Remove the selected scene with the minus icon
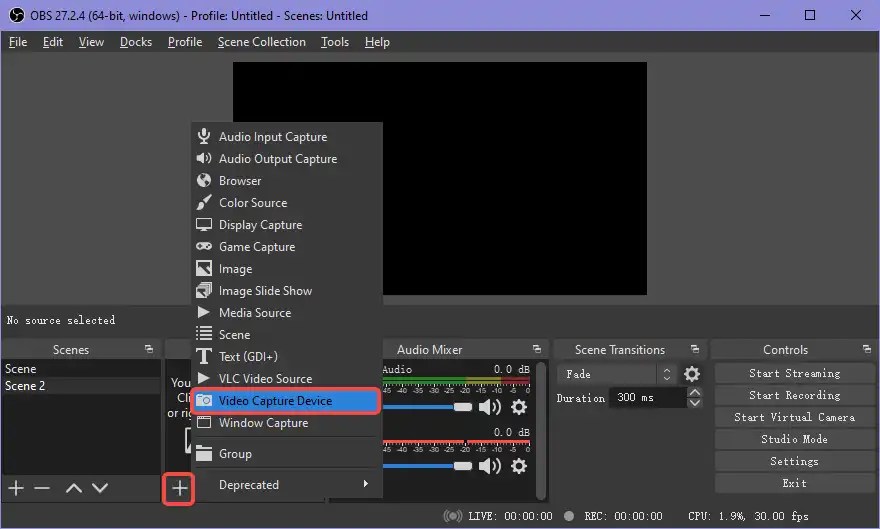 coord(42,489)
